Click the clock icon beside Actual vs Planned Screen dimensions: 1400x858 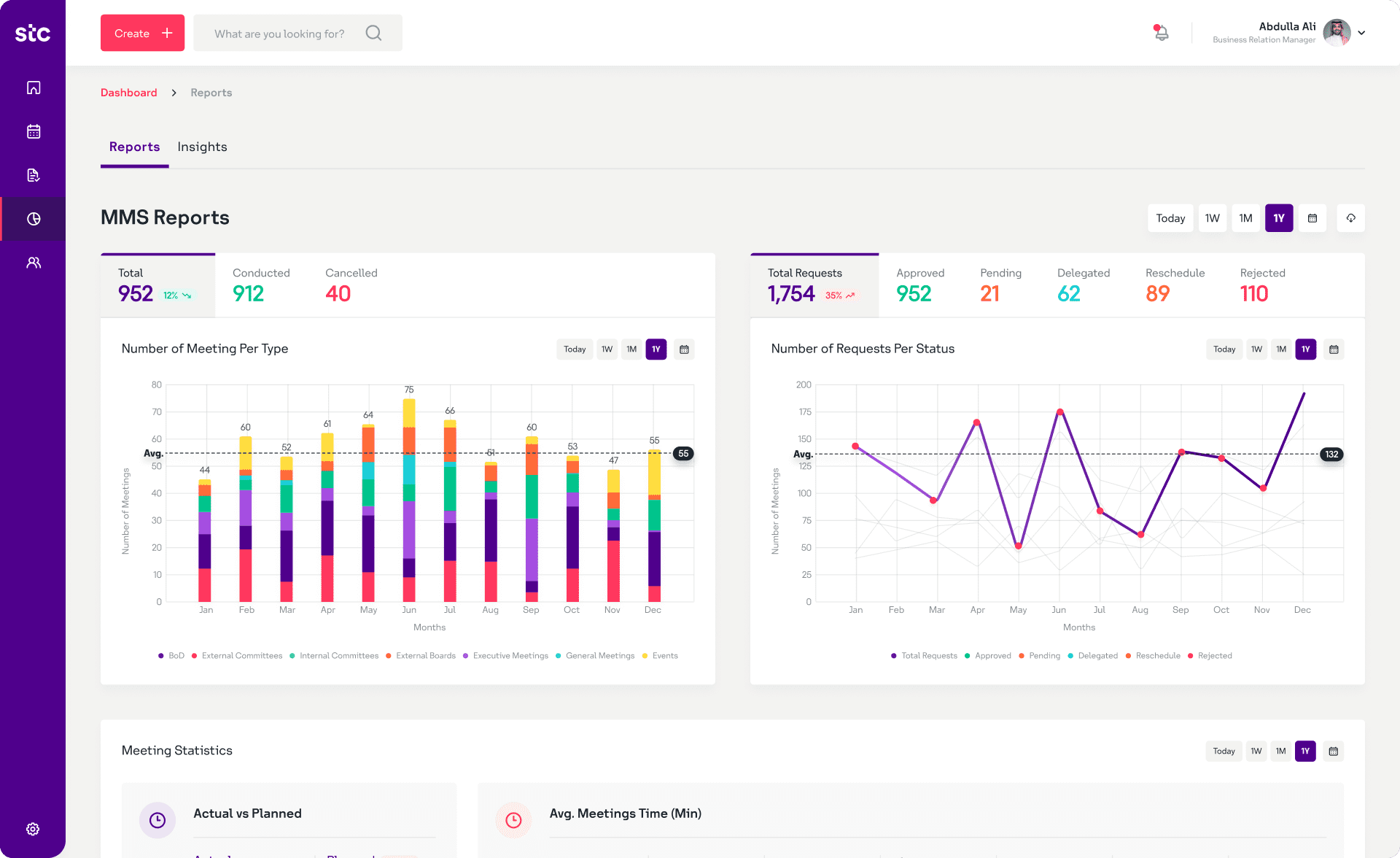(157, 821)
